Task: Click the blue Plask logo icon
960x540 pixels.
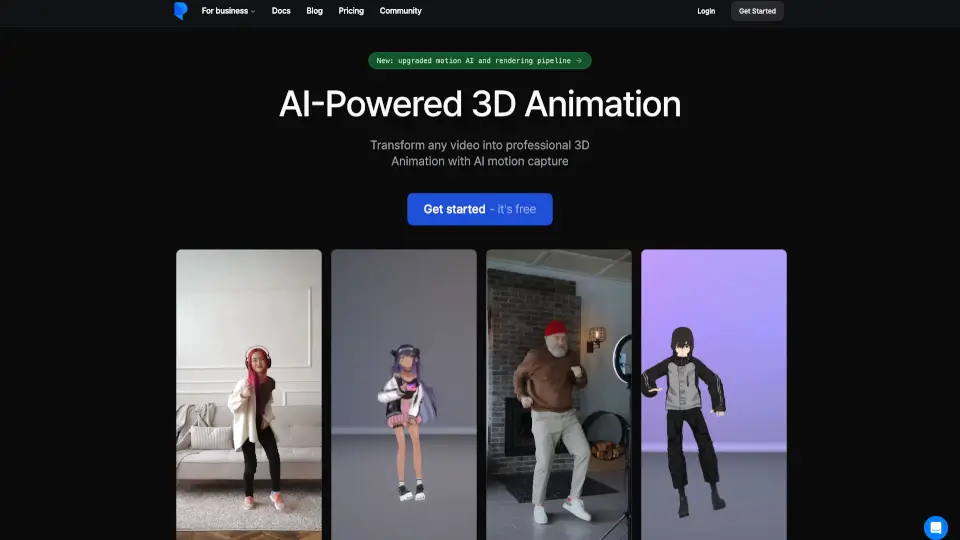Action: pyautogui.click(x=180, y=11)
